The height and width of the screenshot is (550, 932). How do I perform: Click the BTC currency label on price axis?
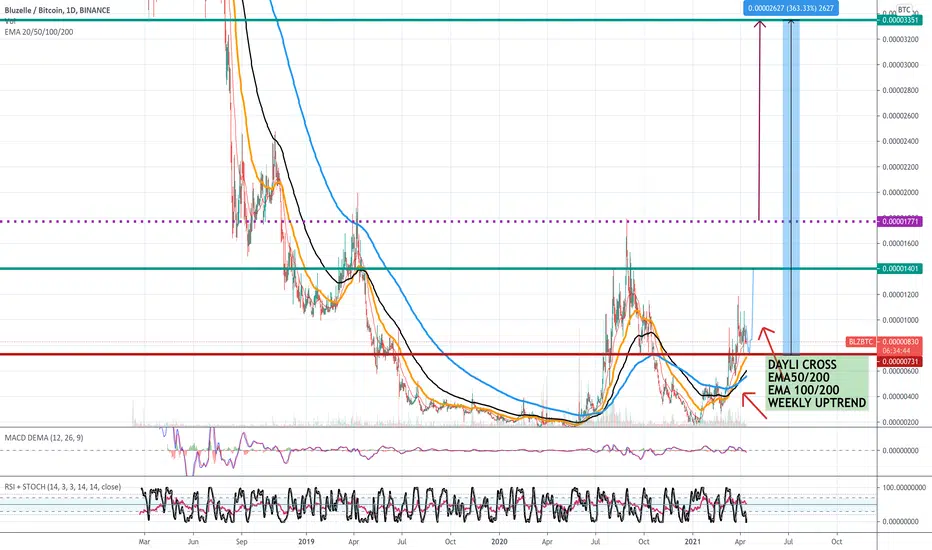904,10
